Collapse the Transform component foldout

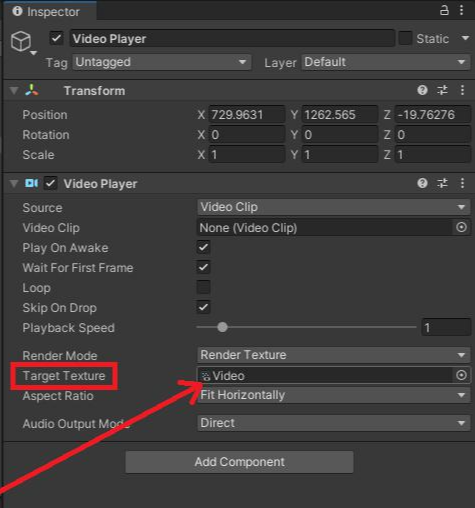click(x=14, y=91)
